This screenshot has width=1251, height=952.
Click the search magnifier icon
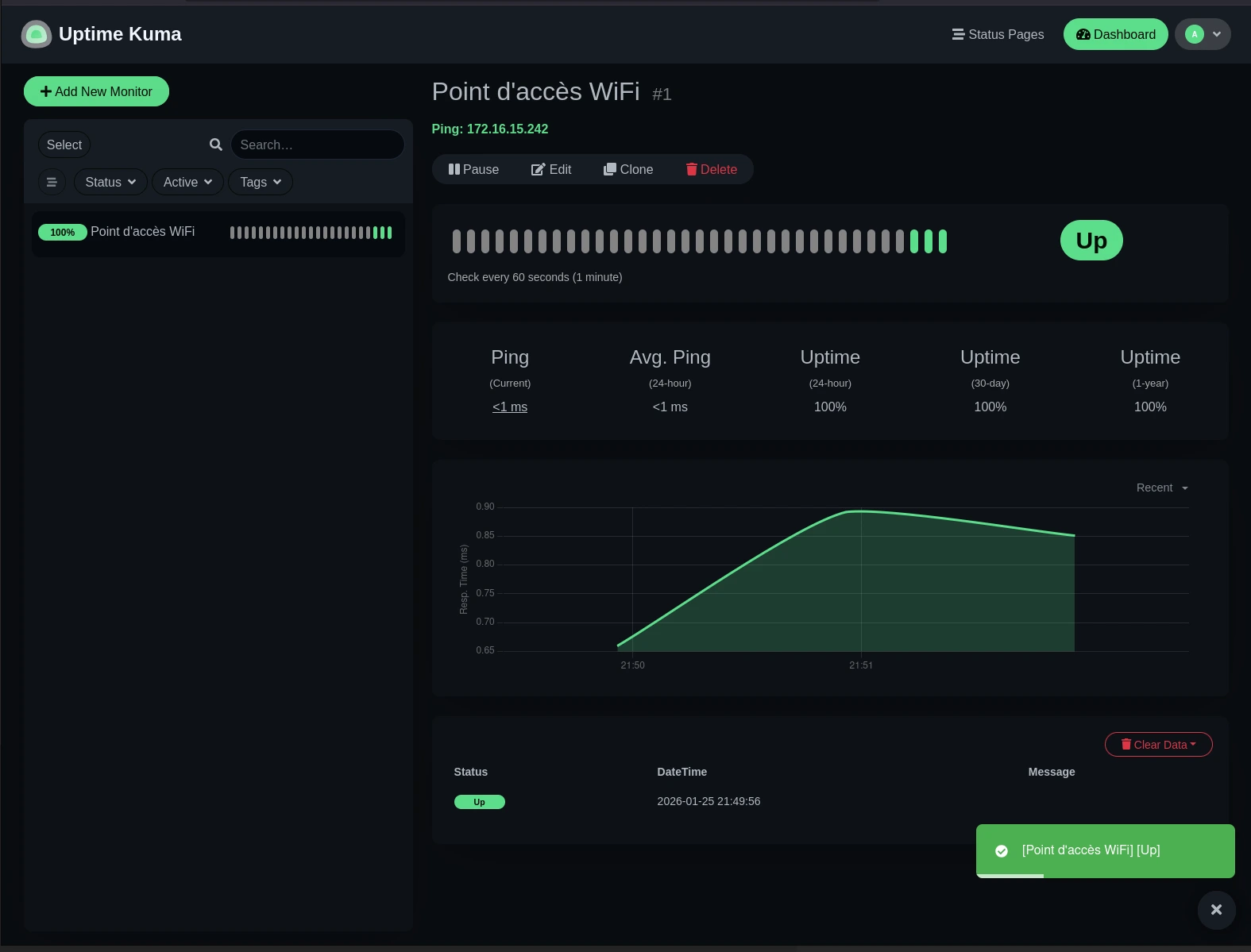coord(215,145)
